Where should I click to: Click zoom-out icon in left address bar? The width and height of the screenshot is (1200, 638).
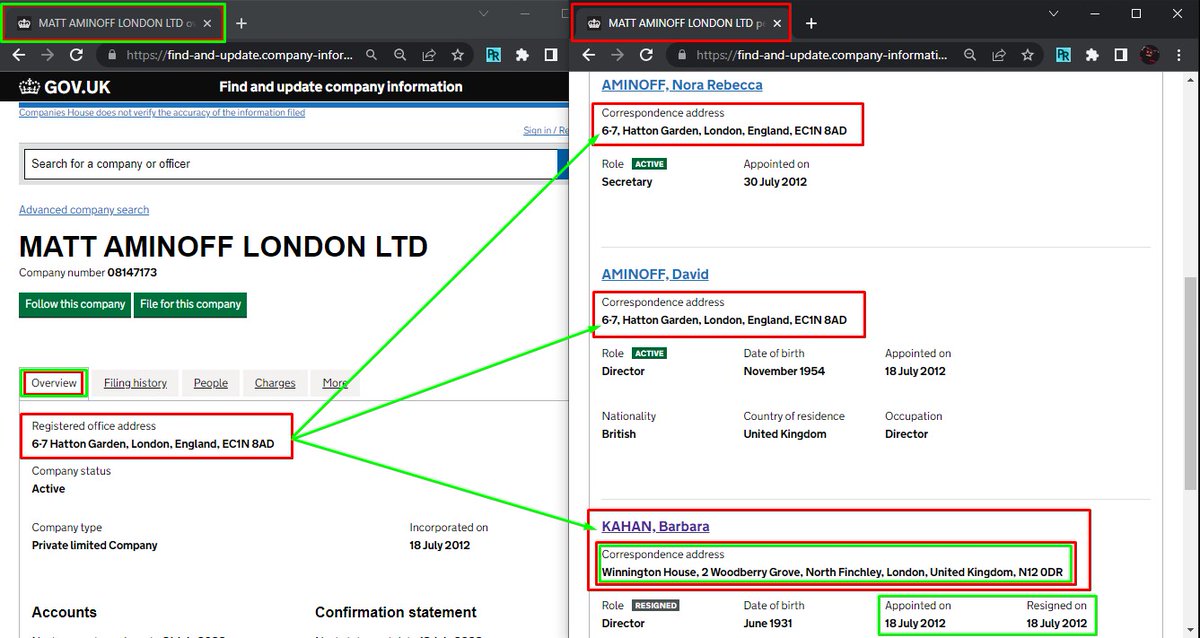(400, 56)
